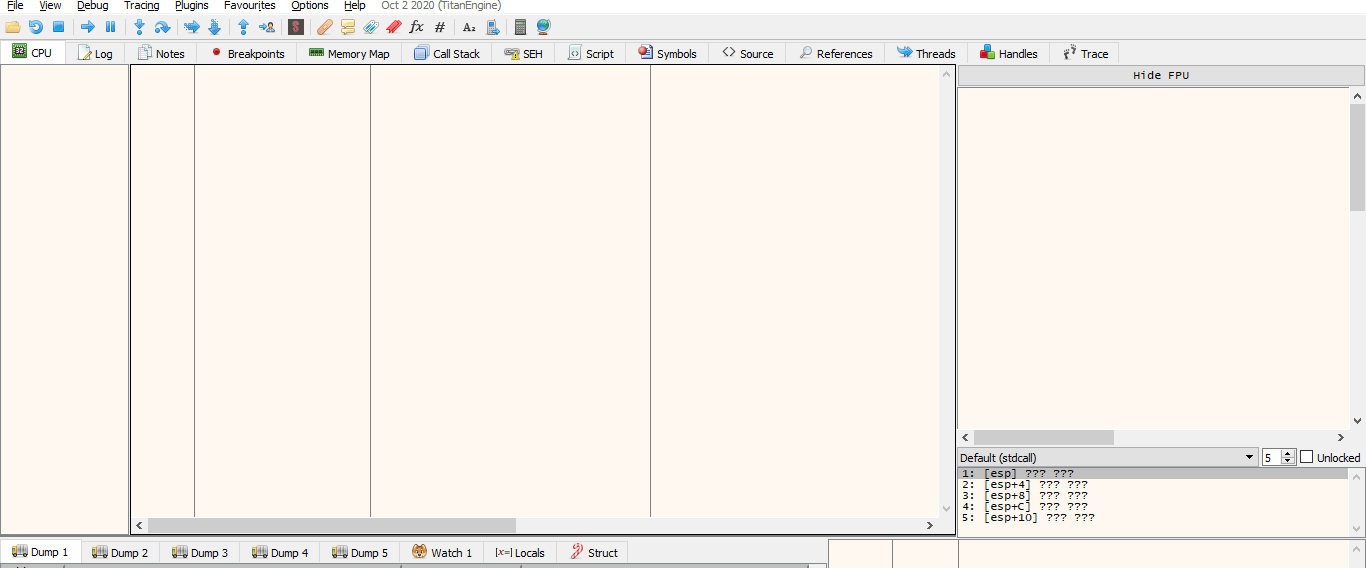Expand the Default (stdcall) calling convention dropdown

1249,457
